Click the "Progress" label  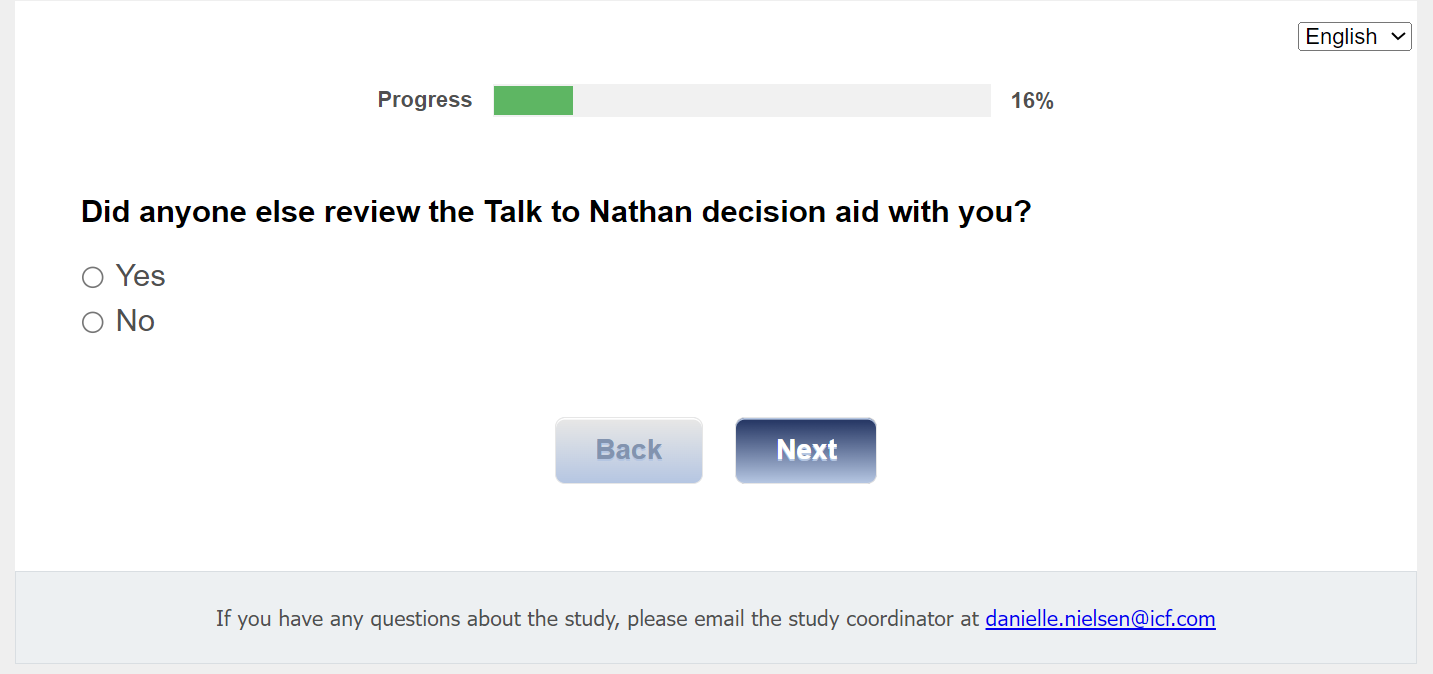pos(424,100)
